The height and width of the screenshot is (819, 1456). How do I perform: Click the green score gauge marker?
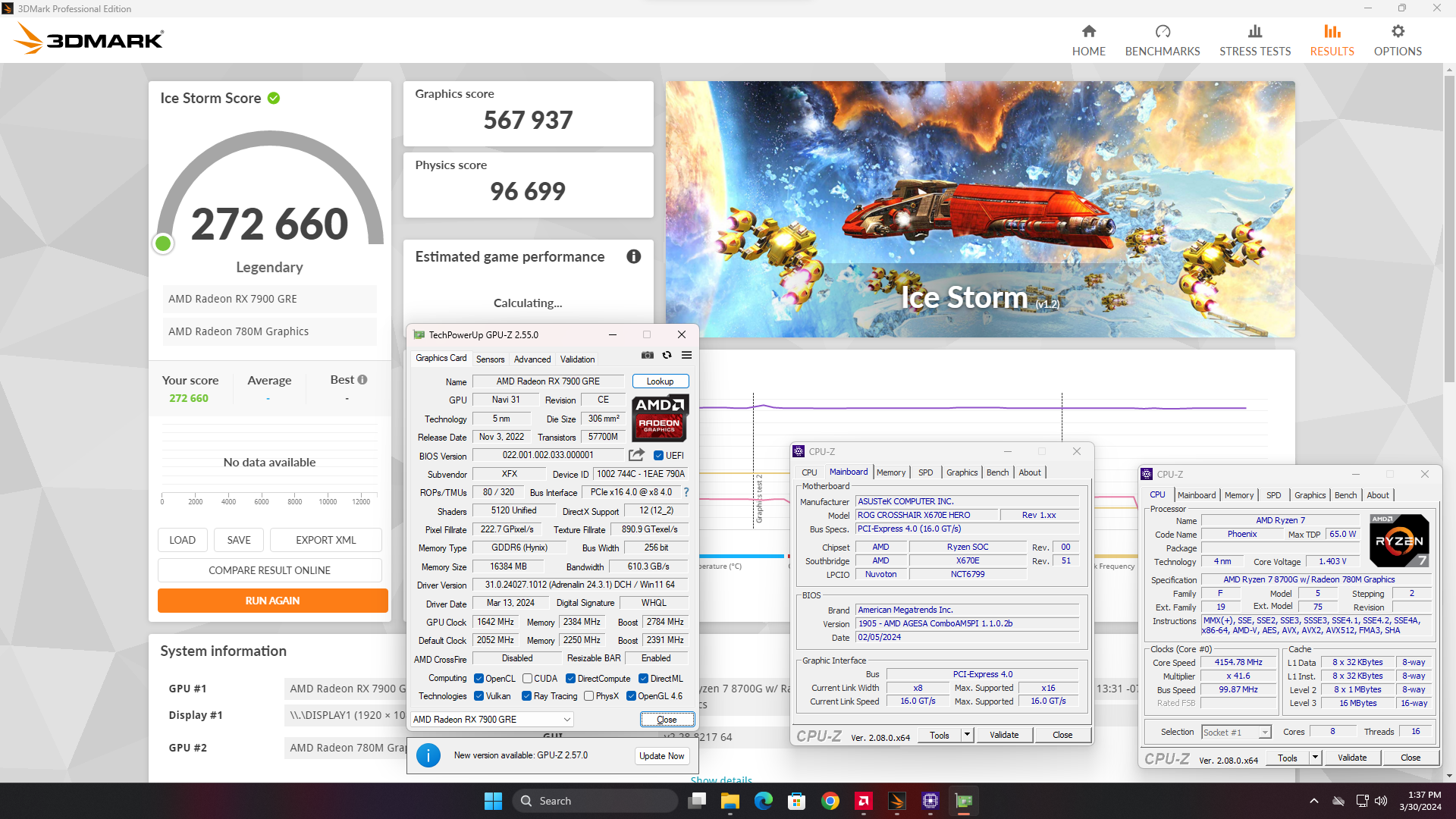tap(163, 243)
